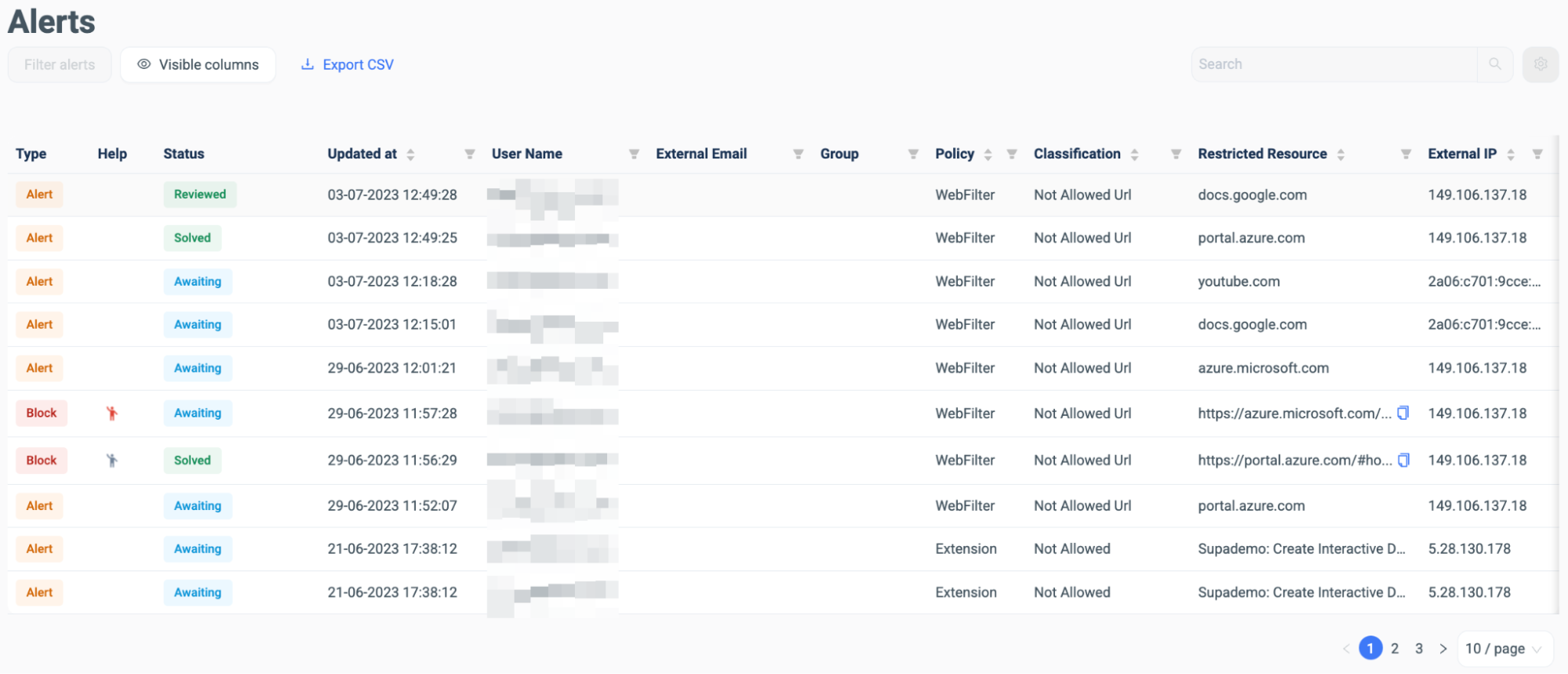The image size is (1568, 674).
Task: Open the User Name filter icon
Action: [x=634, y=154]
